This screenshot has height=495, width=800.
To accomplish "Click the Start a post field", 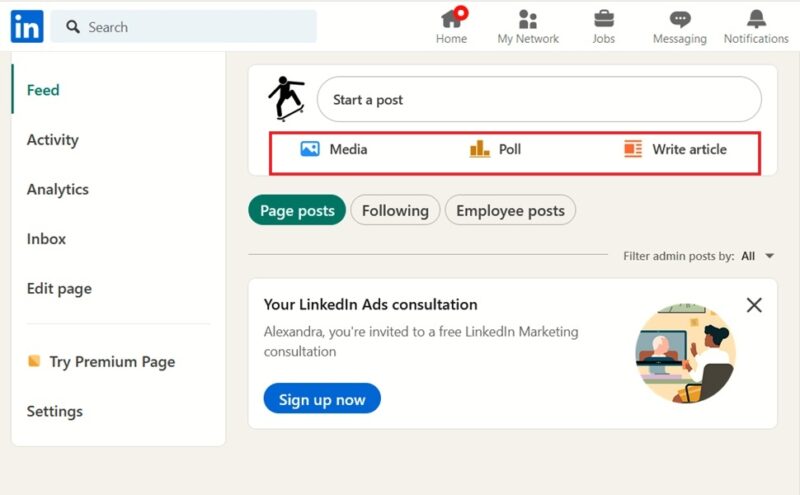I will click(x=539, y=99).
